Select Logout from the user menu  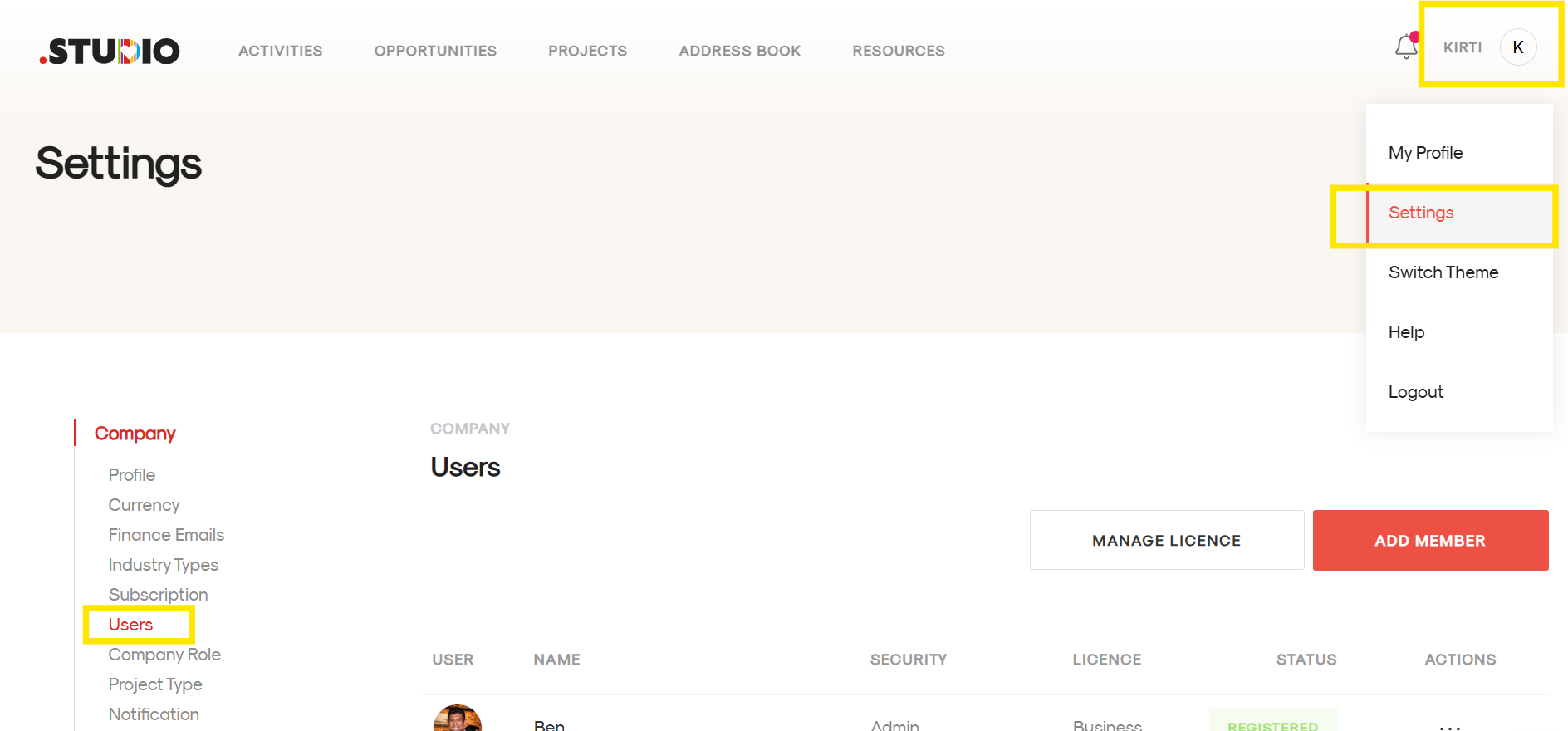(1415, 392)
